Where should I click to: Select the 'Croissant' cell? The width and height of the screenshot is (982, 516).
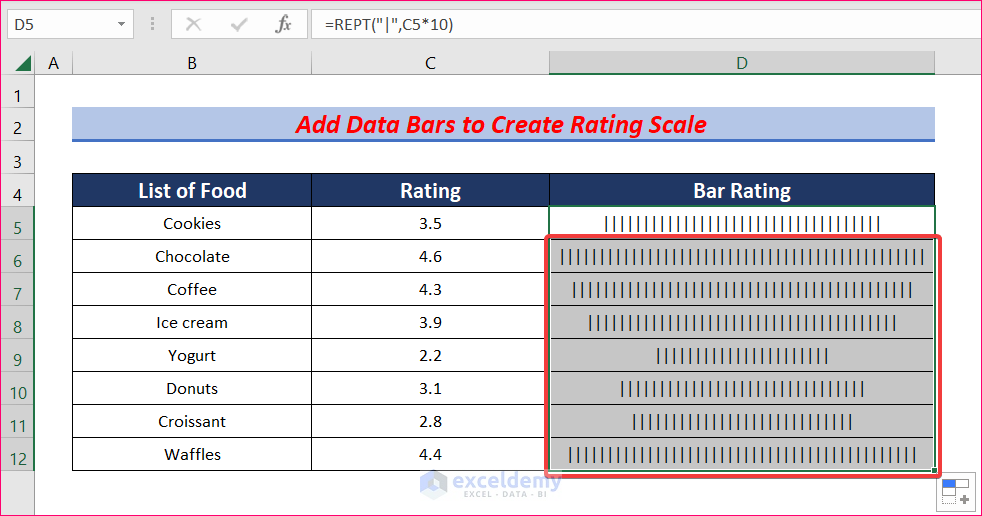point(192,421)
